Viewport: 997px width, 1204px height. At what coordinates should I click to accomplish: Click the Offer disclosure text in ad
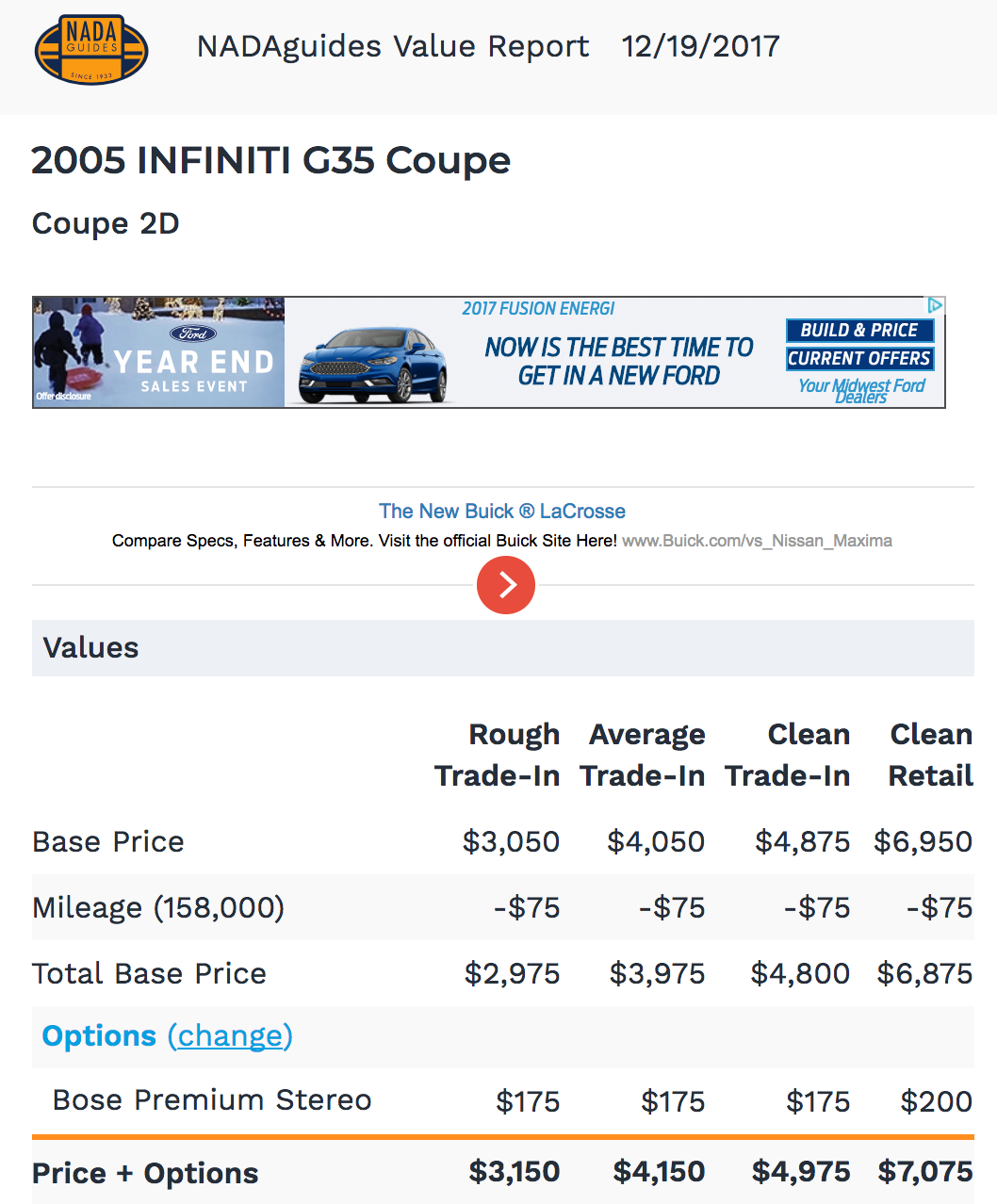click(x=64, y=397)
